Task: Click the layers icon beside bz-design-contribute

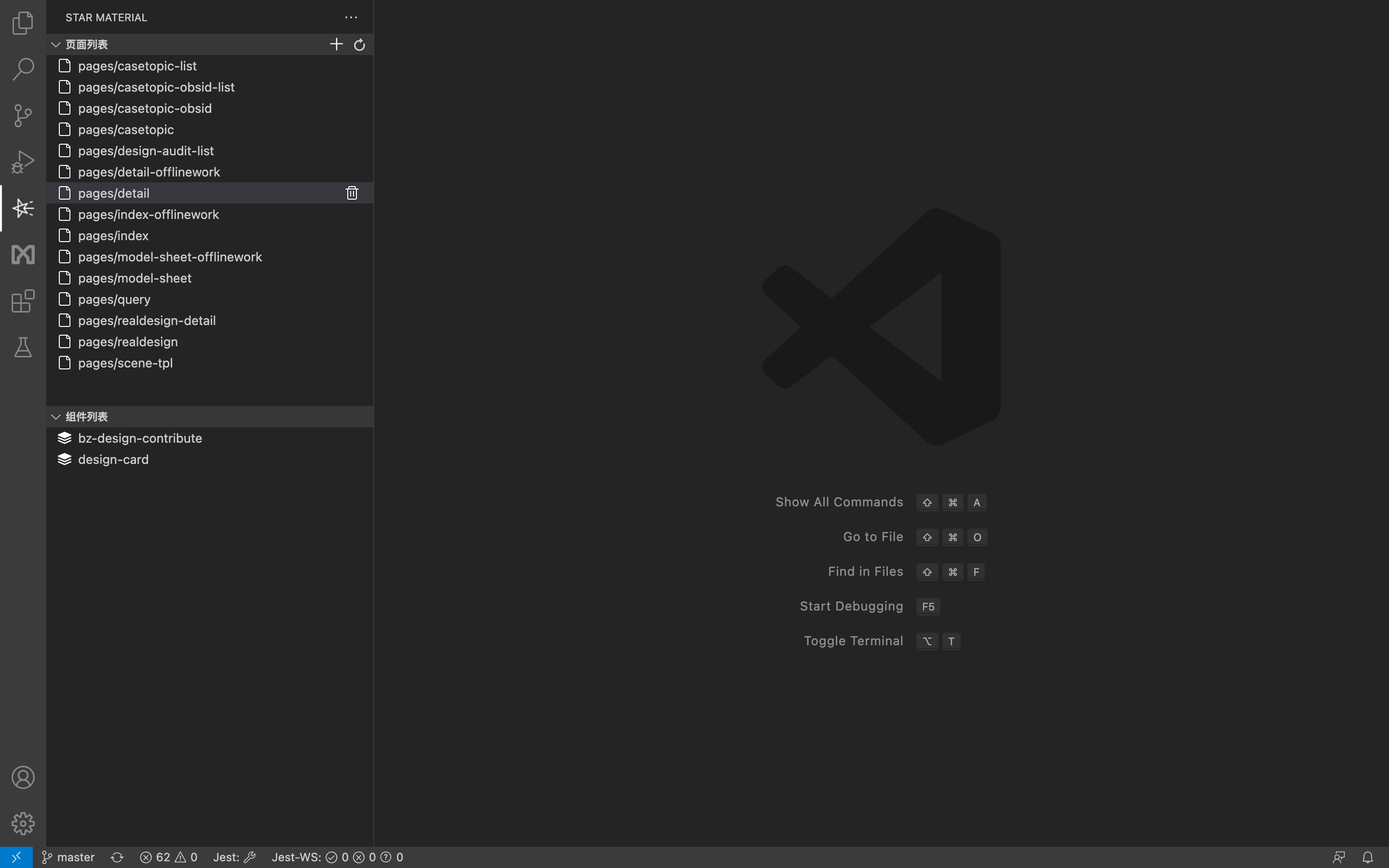Action: (64, 438)
